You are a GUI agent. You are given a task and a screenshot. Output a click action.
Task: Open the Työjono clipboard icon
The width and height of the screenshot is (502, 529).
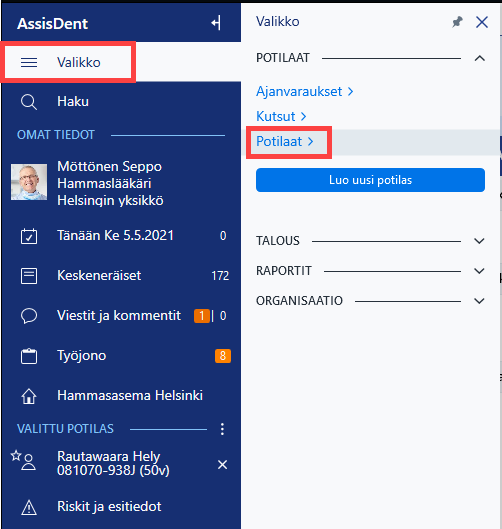29,356
